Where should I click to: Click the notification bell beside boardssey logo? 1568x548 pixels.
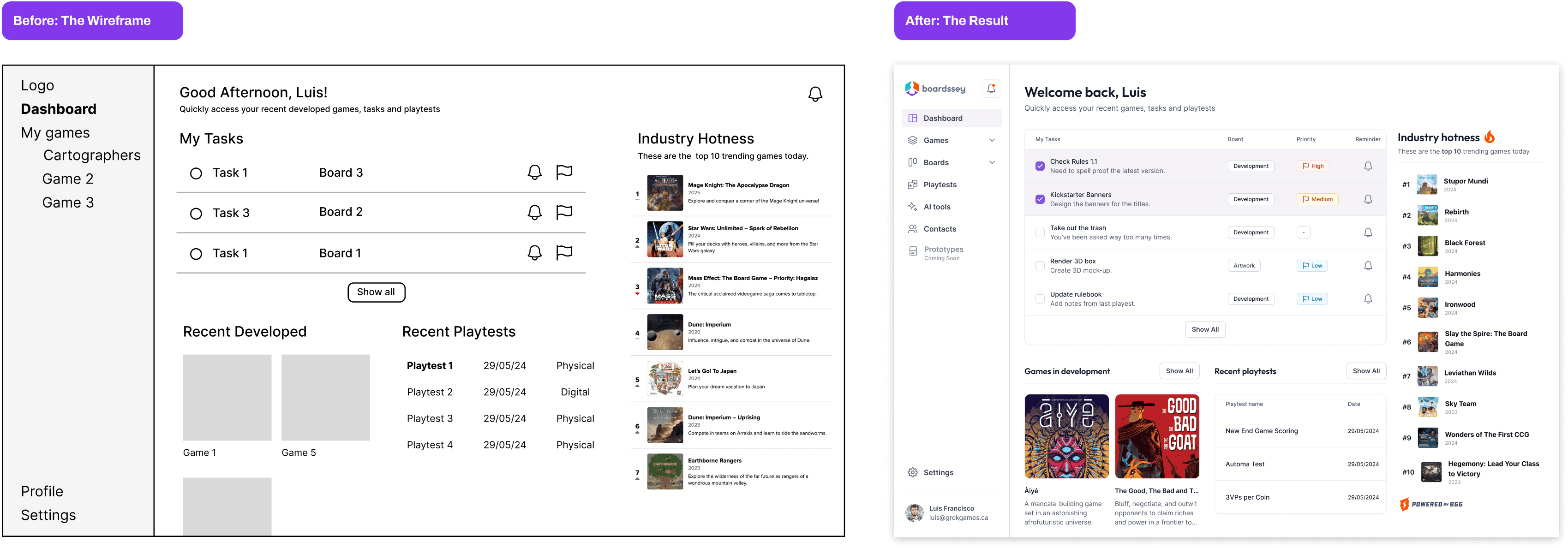tap(991, 89)
